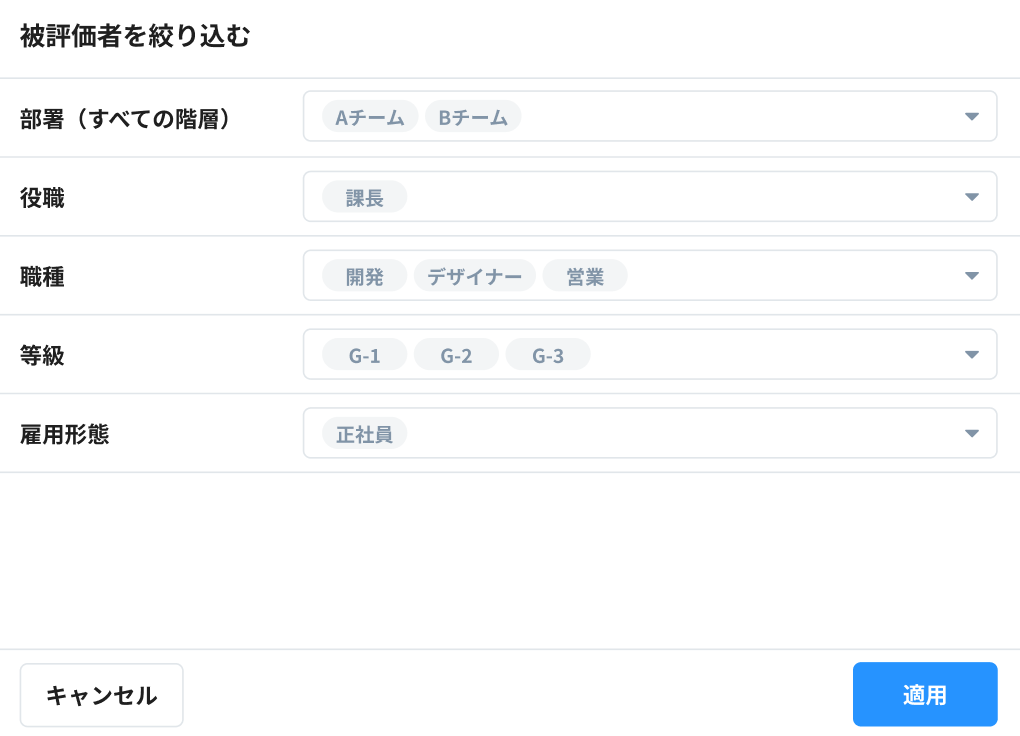Click empty area of 役職 field
The height and width of the screenshot is (736, 1020).
[x=680, y=196]
